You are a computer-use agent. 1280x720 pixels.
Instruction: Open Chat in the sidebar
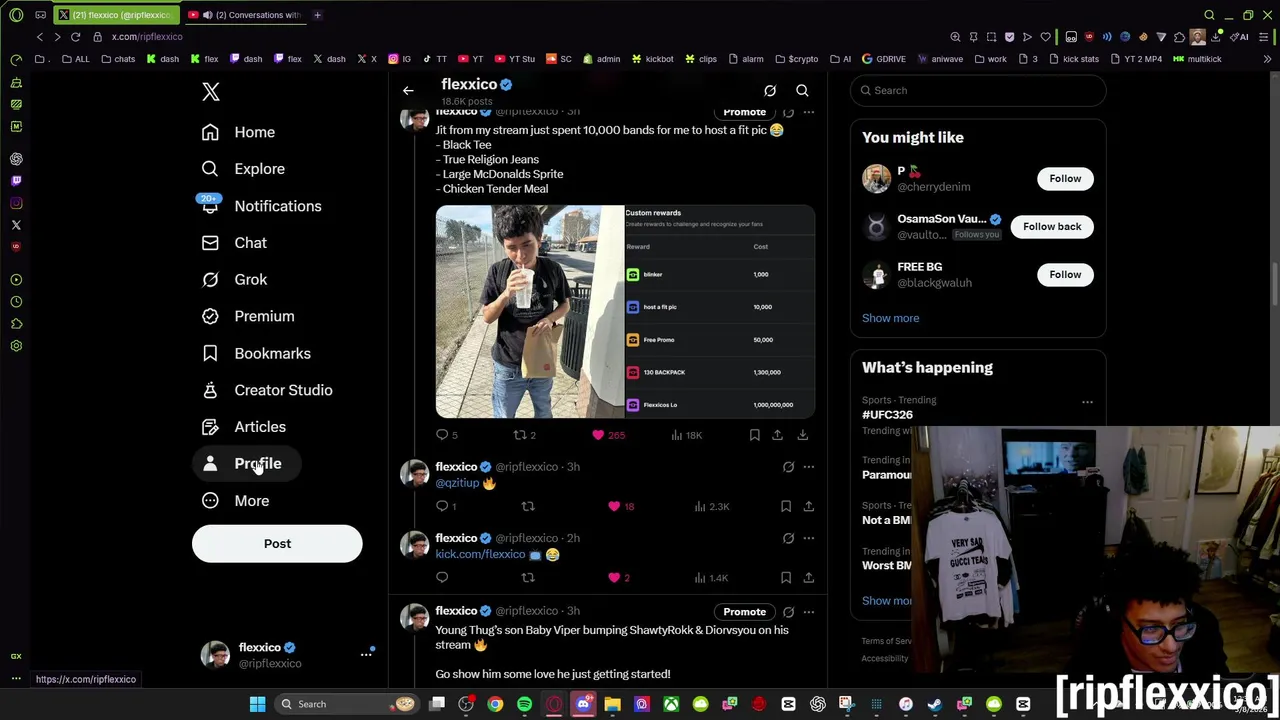click(x=235, y=243)
